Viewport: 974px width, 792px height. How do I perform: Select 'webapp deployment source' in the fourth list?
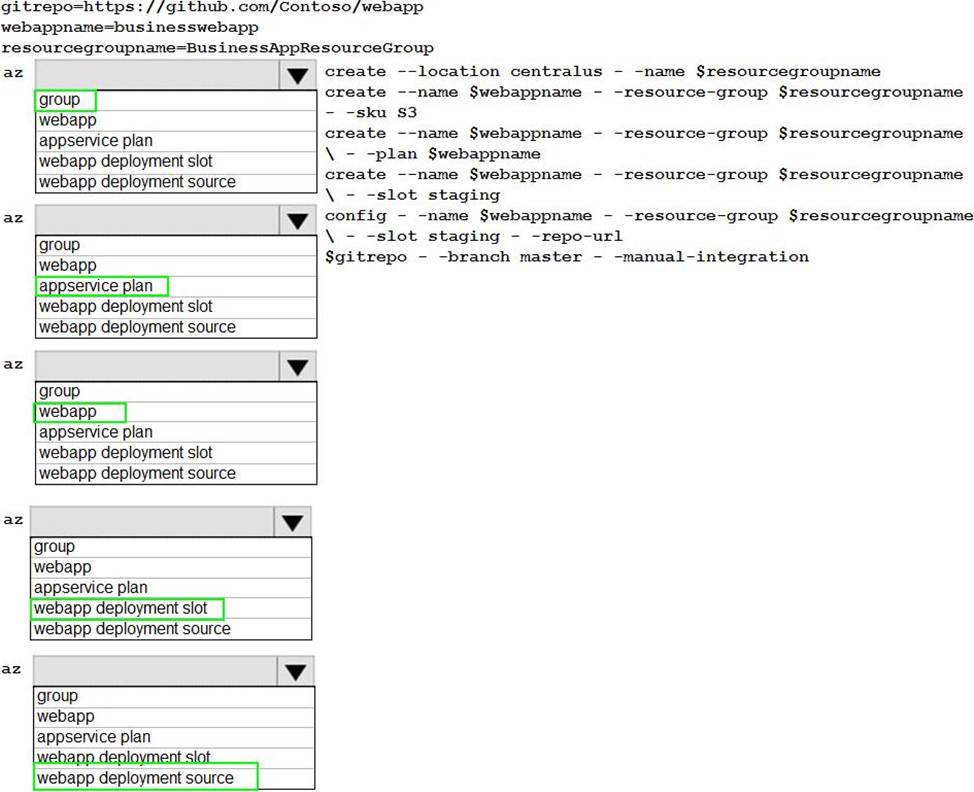(x=171, y=629)
